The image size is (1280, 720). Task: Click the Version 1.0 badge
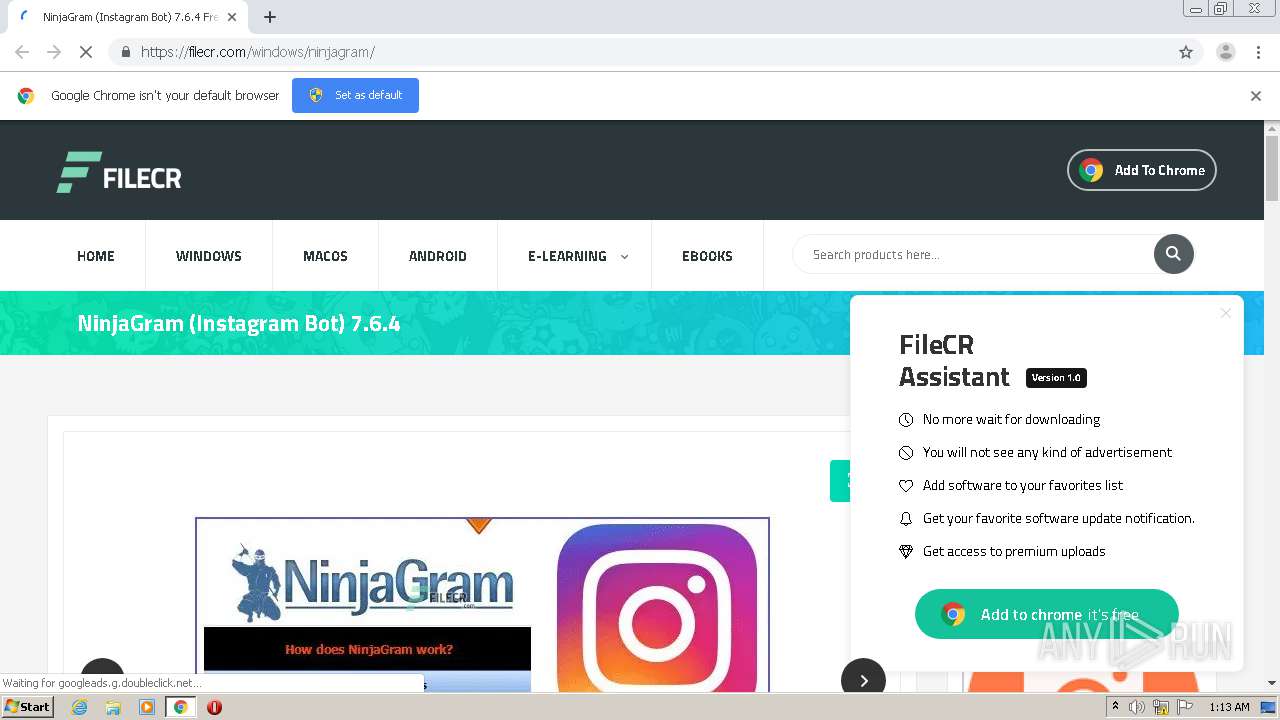(x=1056, y=378)
